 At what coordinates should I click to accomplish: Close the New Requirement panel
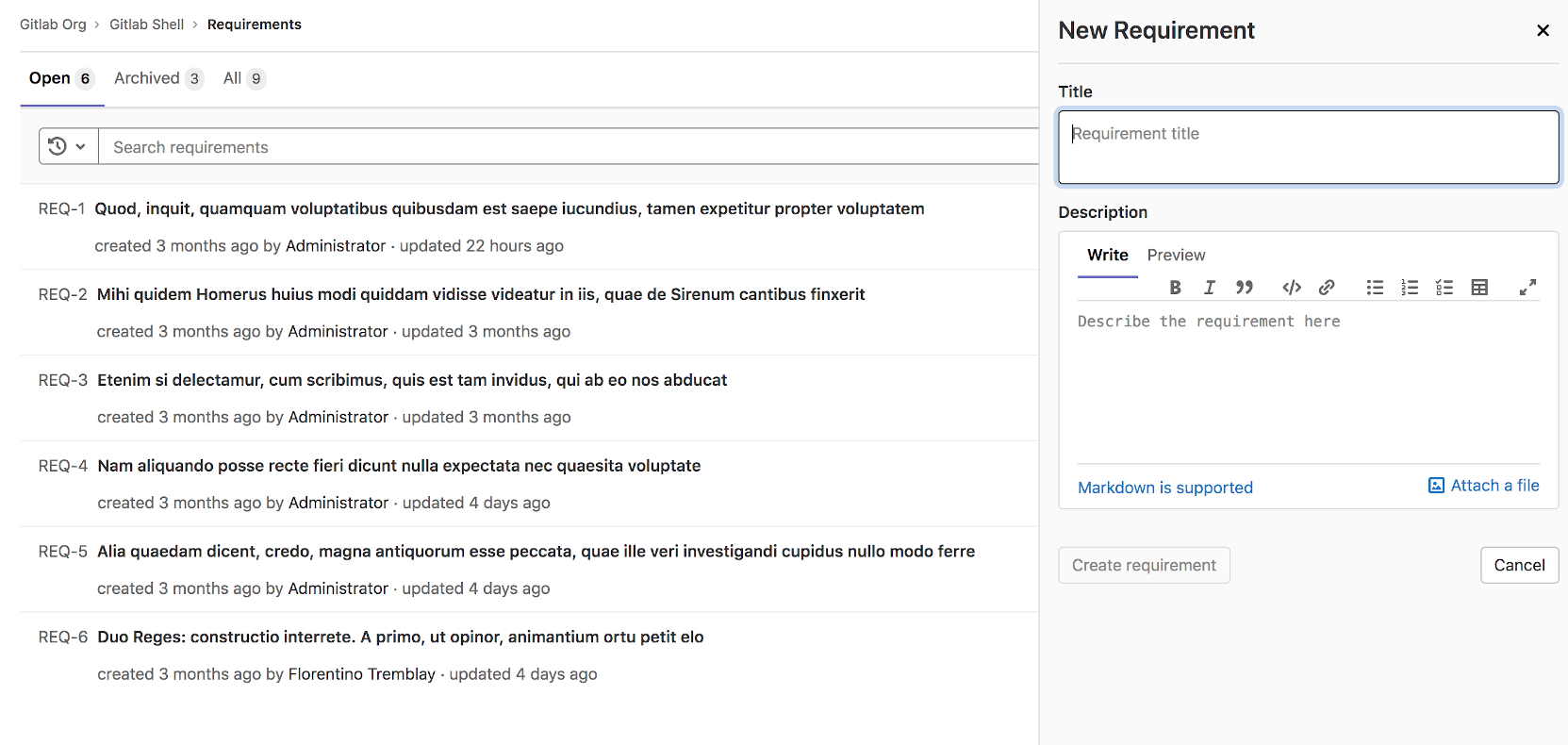point(1543,30)
